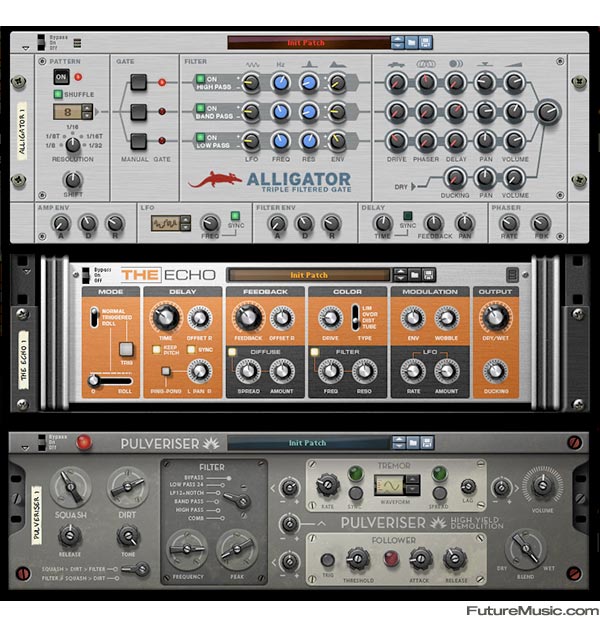Toggle Alligator Pattern ON button
This screenshot has height=636, width=600.
(x=61, y=77)
